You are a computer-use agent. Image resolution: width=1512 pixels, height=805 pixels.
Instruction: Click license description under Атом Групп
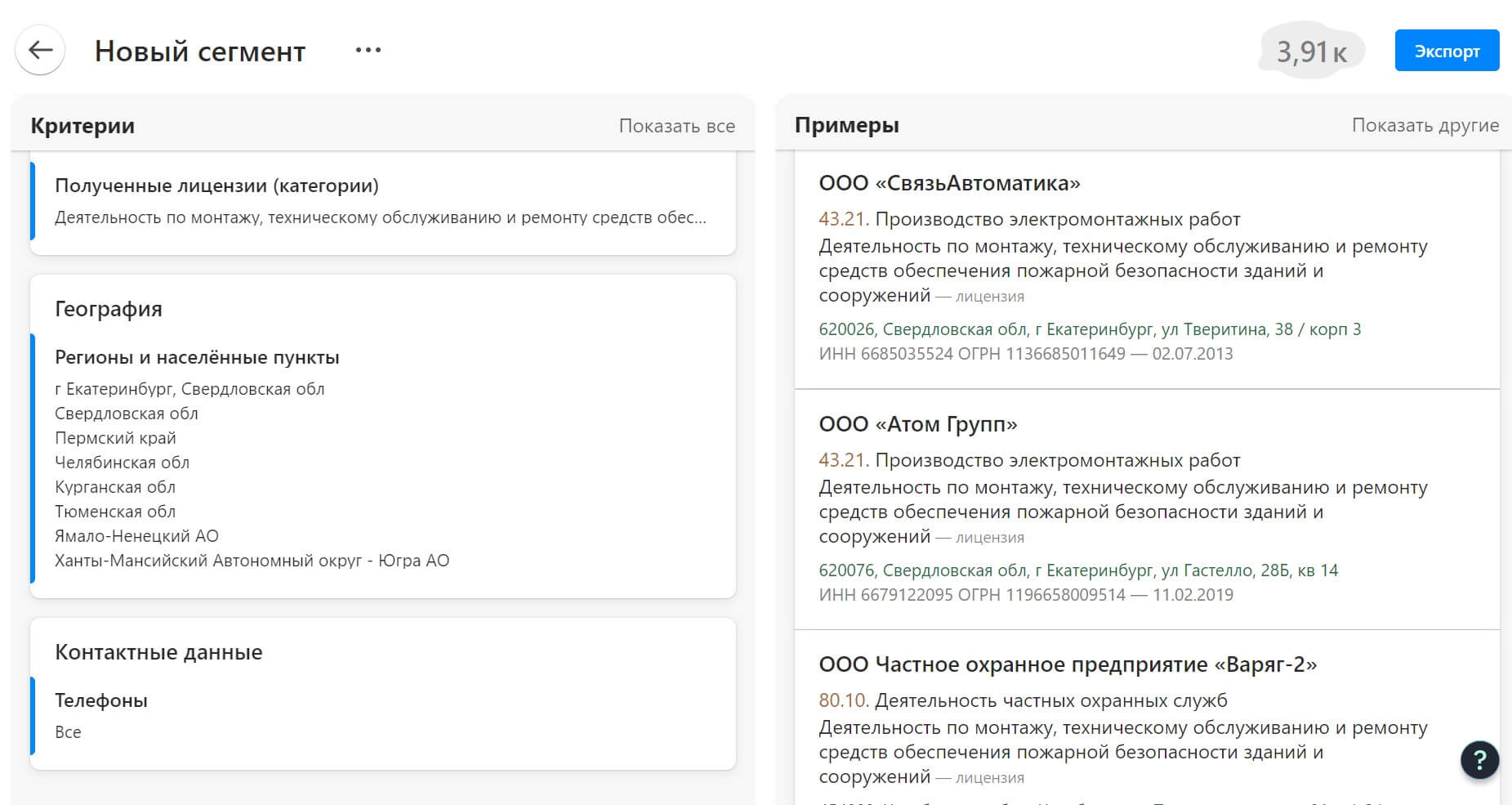(1123, 512)
